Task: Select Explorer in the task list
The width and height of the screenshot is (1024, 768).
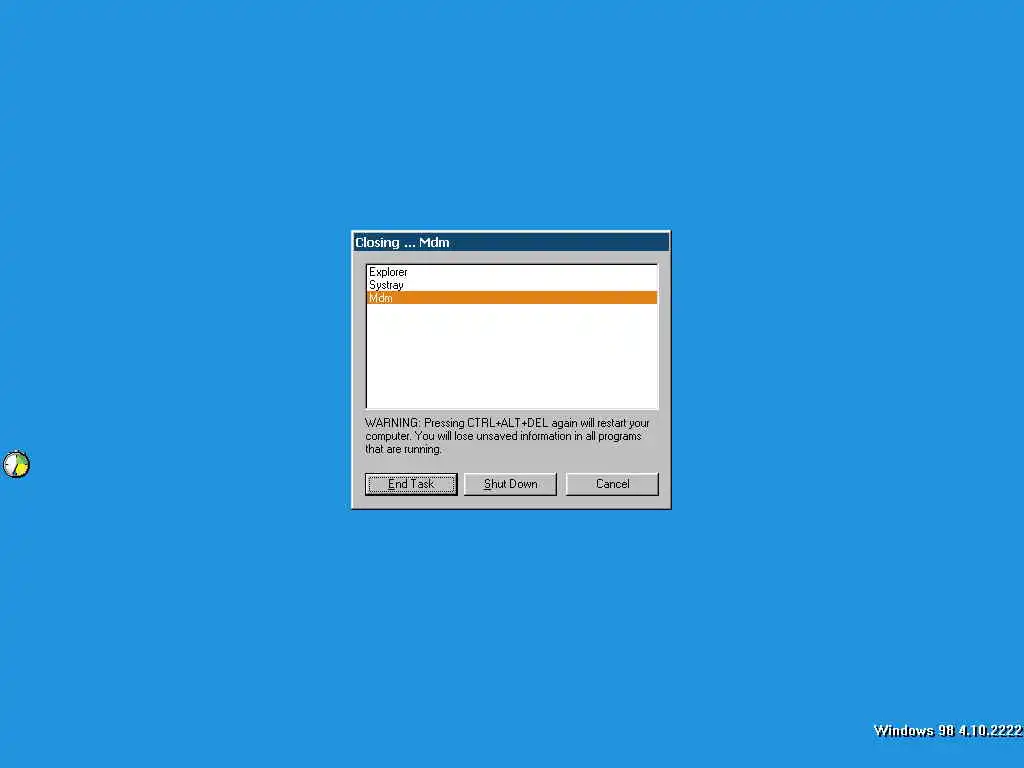Action: pos(512,272)
